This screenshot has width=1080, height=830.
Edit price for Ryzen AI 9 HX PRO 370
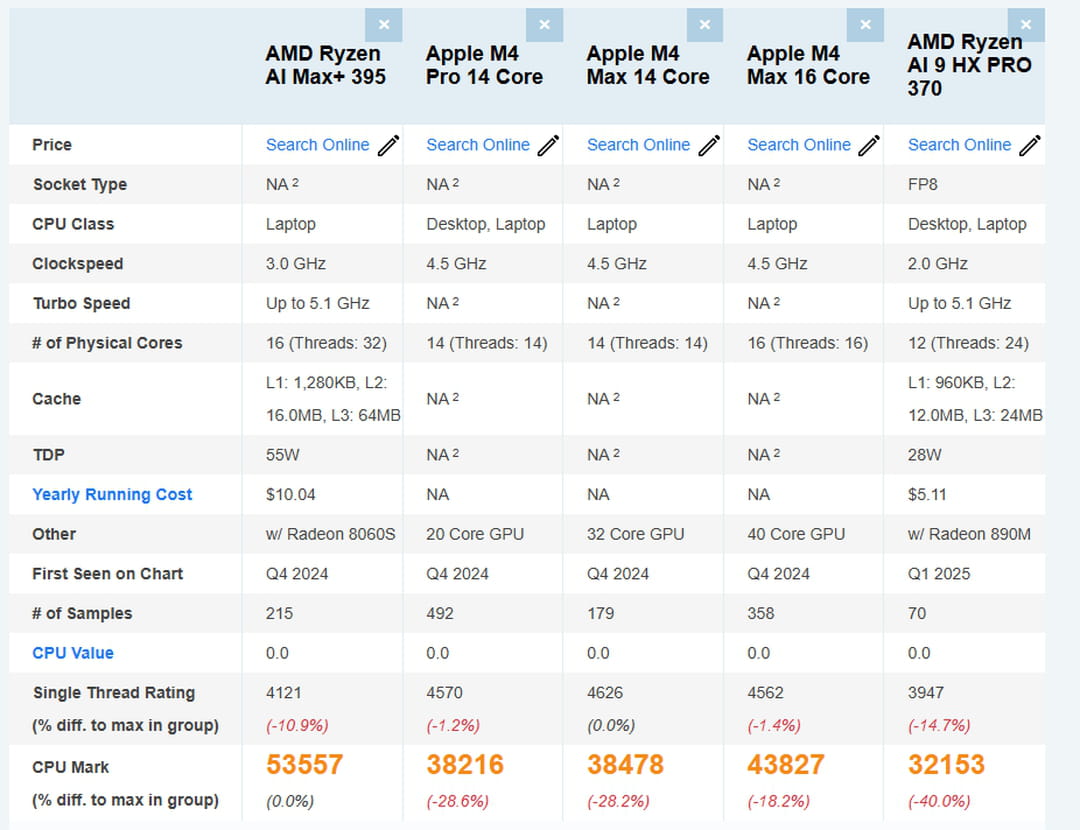(x=1030, y=146)
